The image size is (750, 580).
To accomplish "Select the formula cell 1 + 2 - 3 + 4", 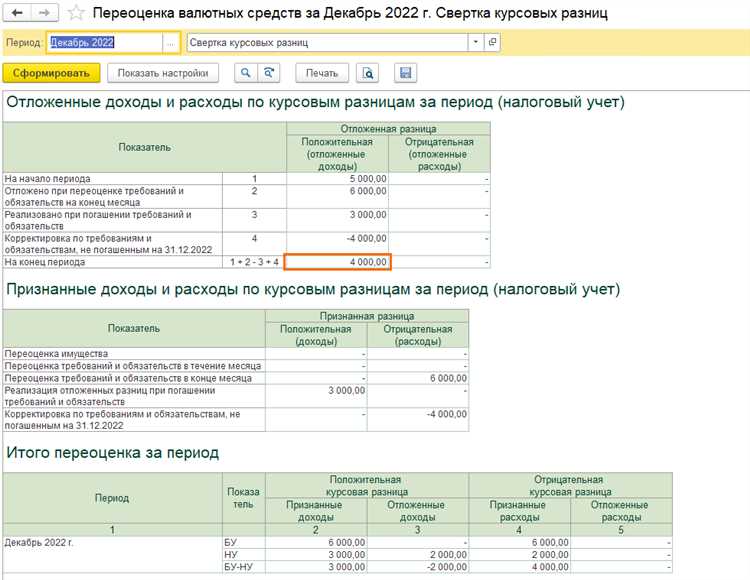I will tap(254, 262).
